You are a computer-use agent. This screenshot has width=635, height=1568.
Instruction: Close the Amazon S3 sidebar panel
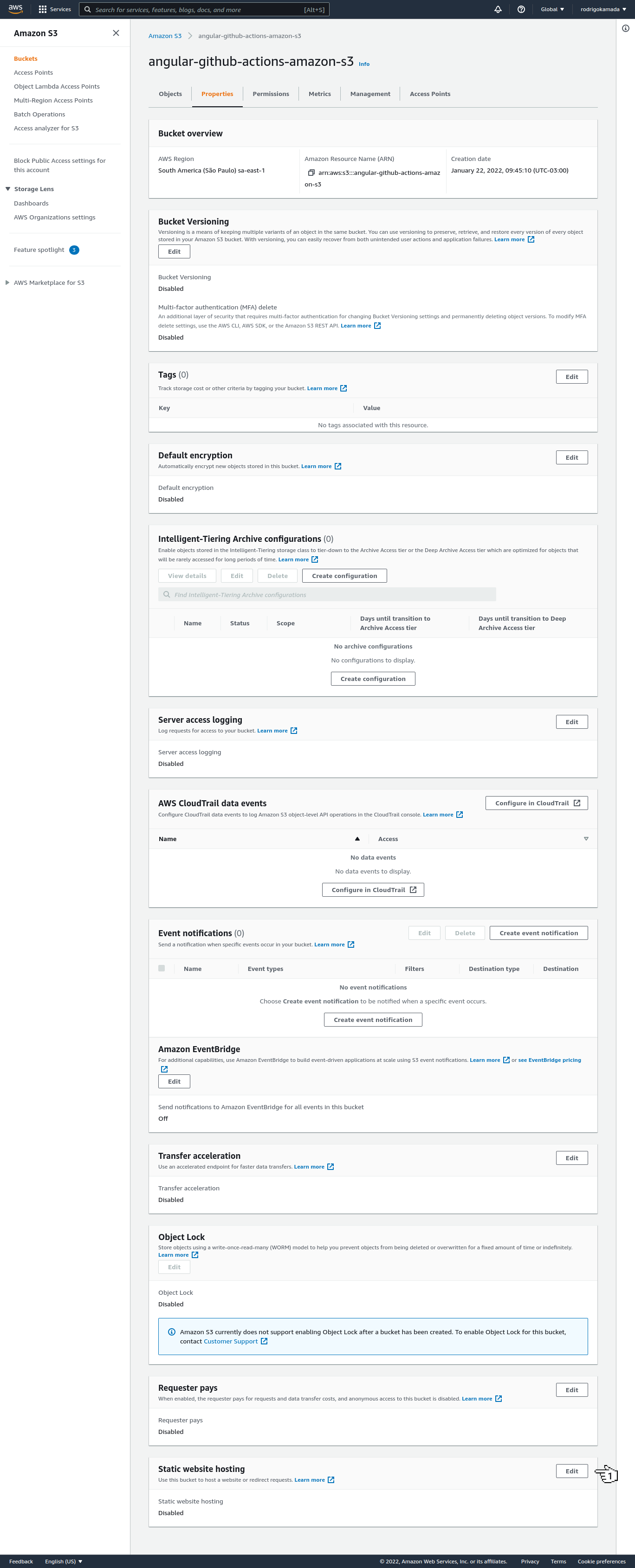coord(116,33)
